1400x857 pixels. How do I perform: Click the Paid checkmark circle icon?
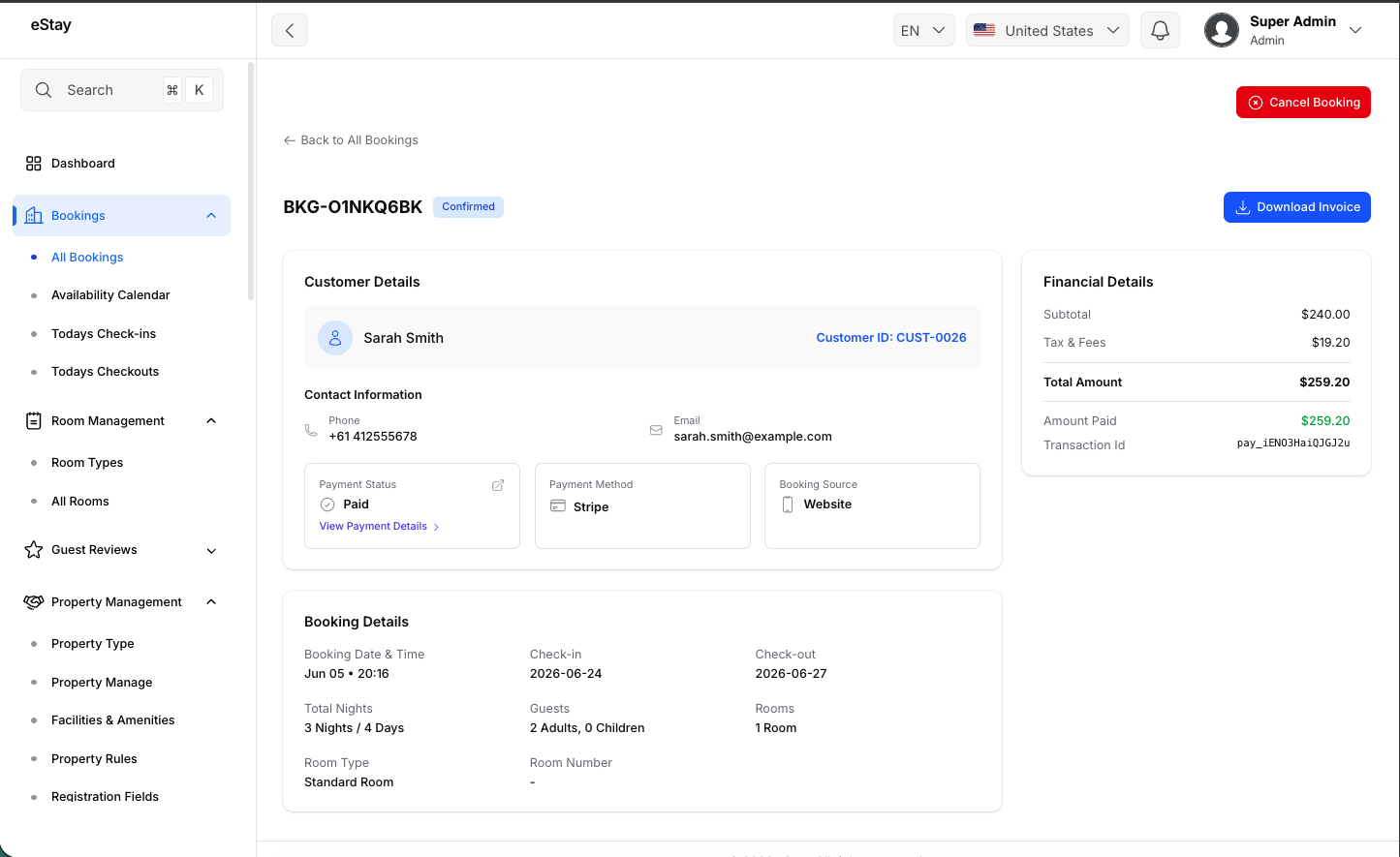(x=327, y=505)
